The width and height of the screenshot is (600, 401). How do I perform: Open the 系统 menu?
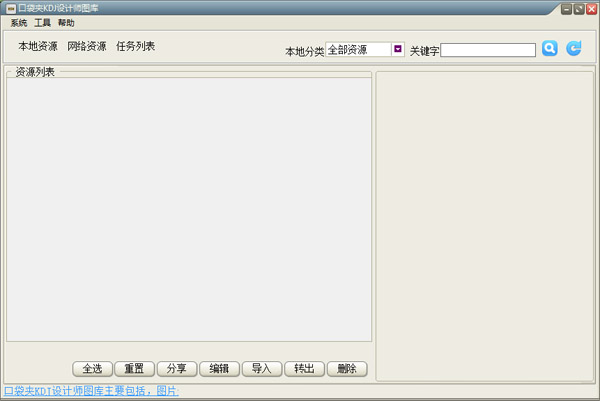coord(19,23)
